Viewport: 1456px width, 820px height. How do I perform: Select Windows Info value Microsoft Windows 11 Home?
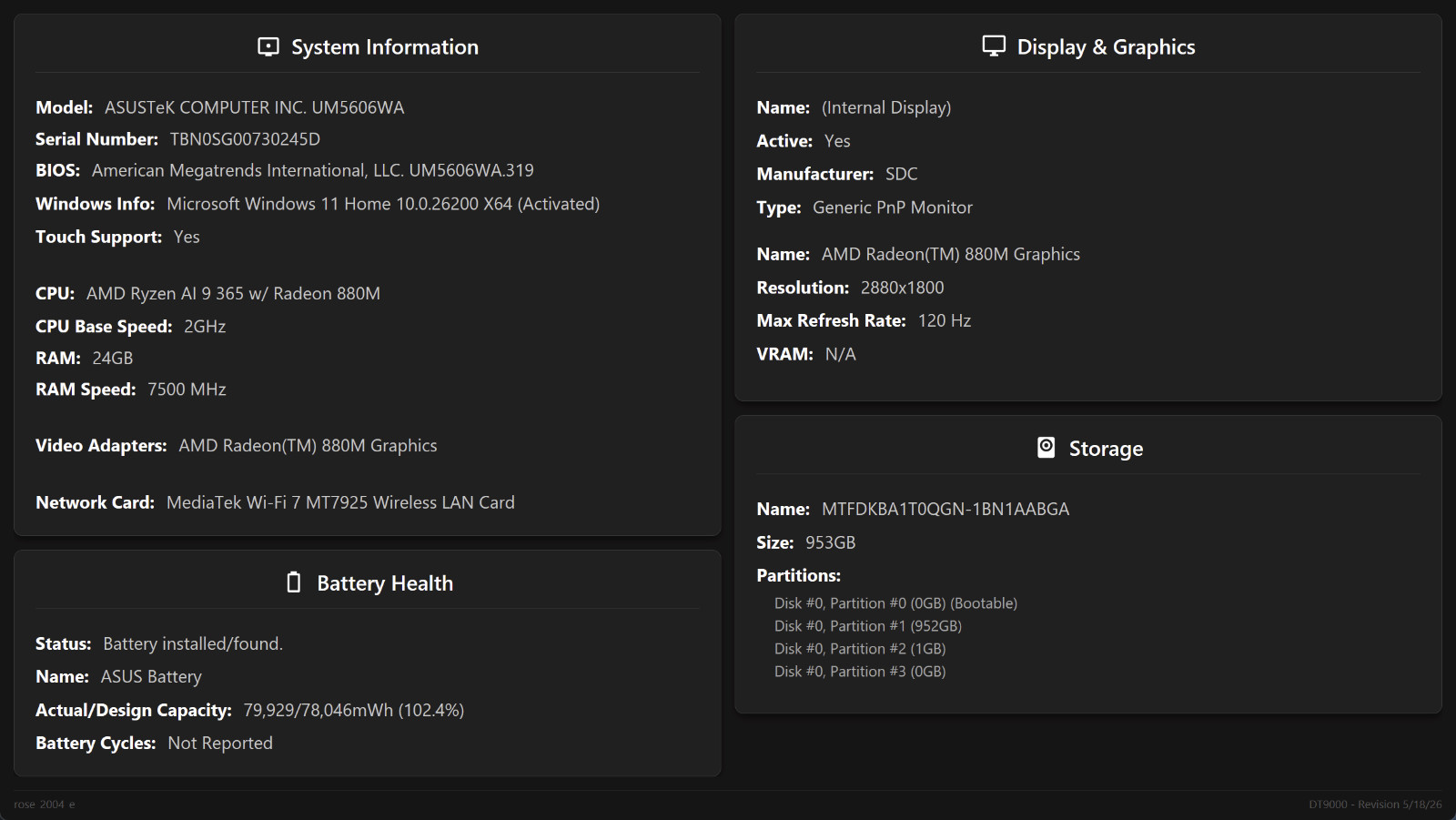[383, 204]
